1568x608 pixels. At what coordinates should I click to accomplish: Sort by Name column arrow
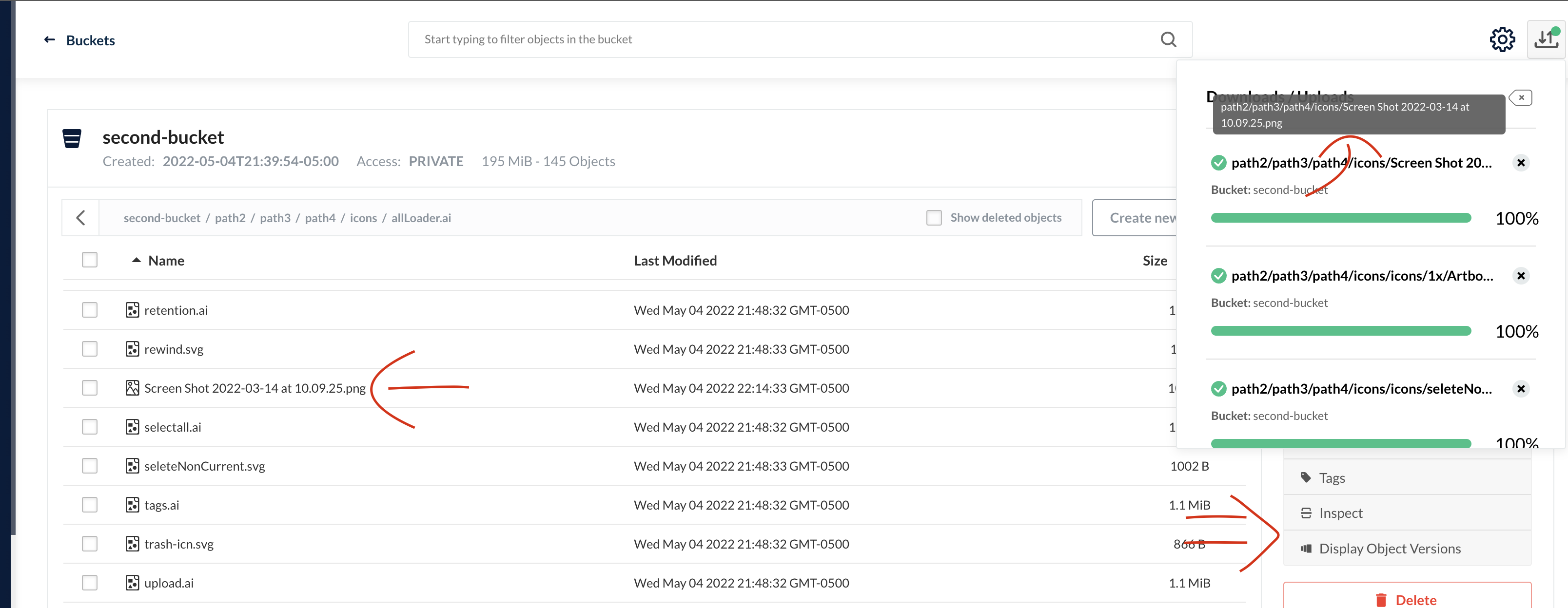point(137,260)
